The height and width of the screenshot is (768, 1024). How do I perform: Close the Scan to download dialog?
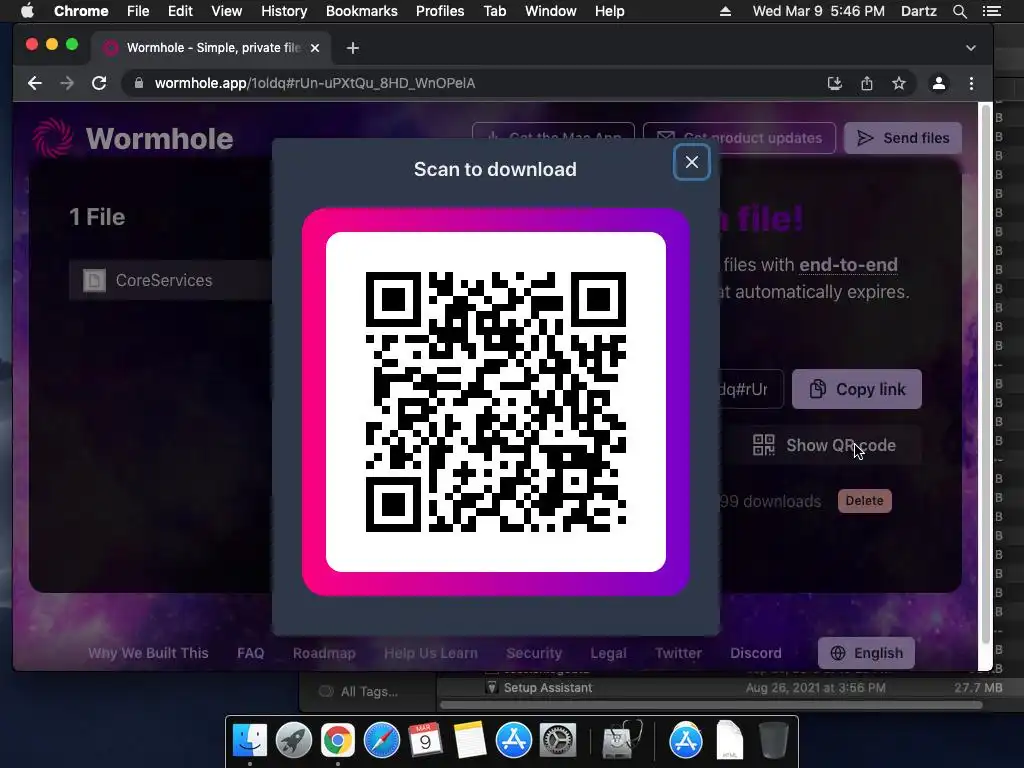(692, 162)
